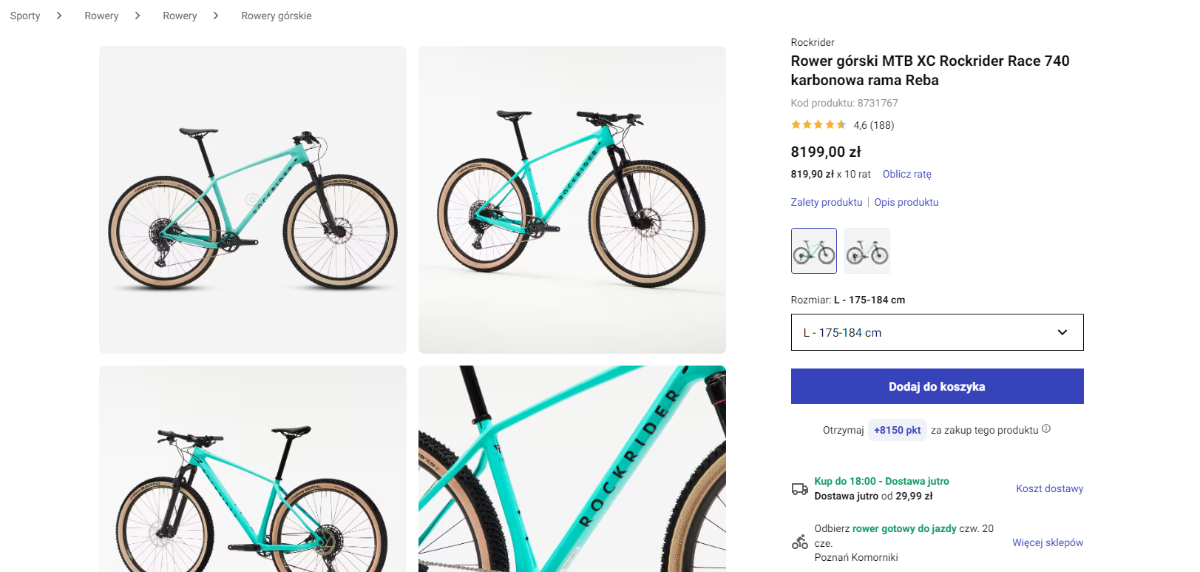Jump to Zalety produktu section

point(826,202)
